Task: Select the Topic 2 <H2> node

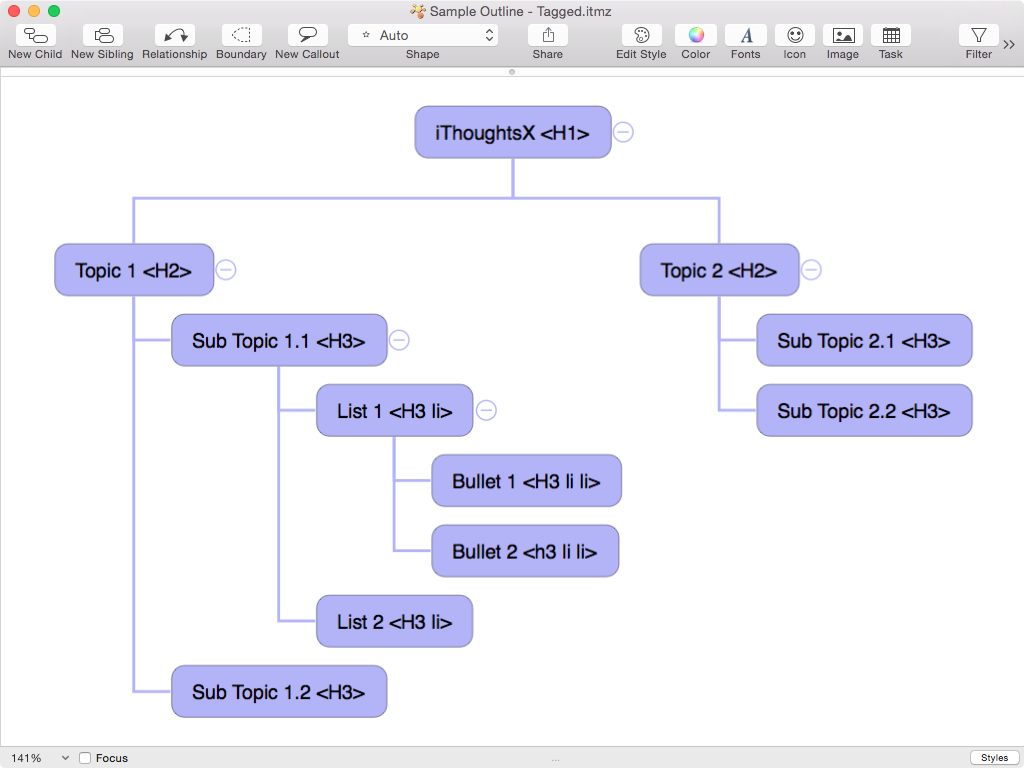Action: pos(720,270)
